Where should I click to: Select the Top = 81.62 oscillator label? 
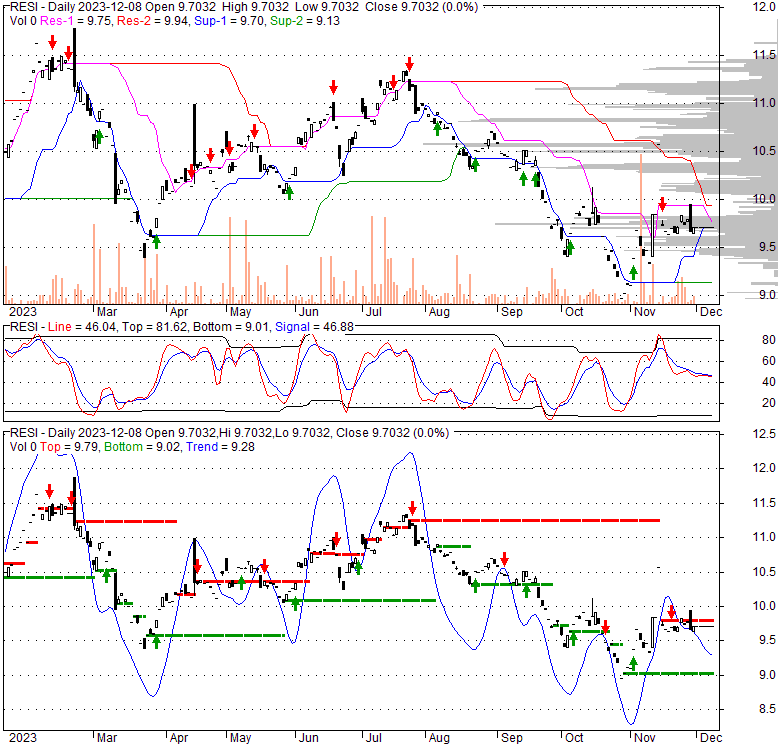tap(155, 327)
